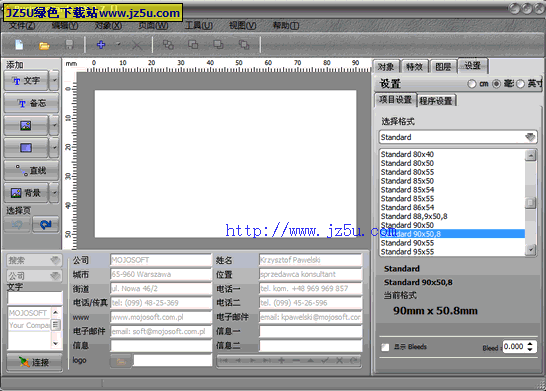Click format list scroll up arrow
Screen dimensions: 546x391
[530, 155]
